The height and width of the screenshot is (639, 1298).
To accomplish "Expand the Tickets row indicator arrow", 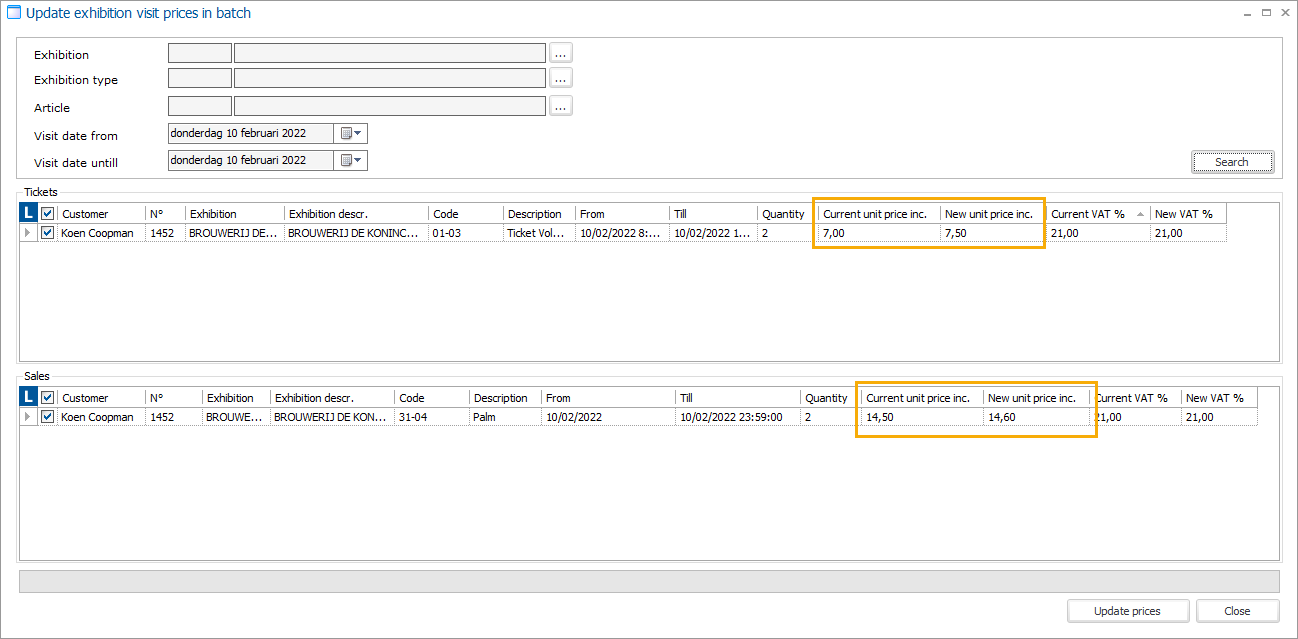I will [28, 233].
